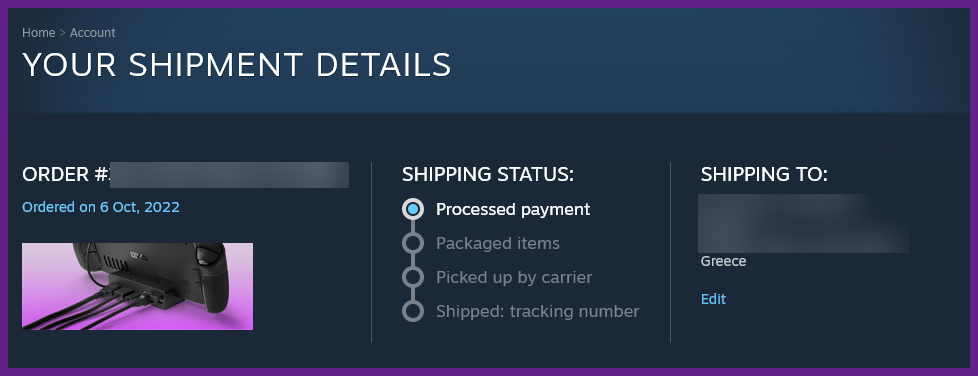Open the Home breadcrumb link
978x376 pixels.
click(39, 32)
